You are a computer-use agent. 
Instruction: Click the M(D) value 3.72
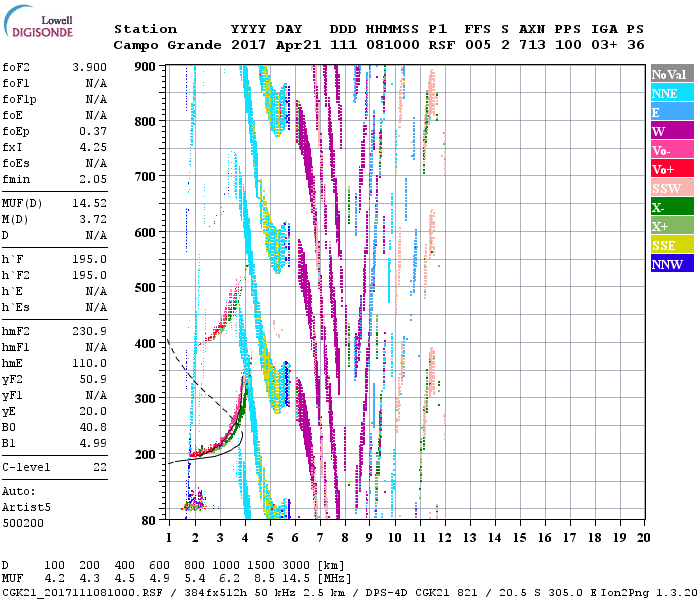(93, 219)
